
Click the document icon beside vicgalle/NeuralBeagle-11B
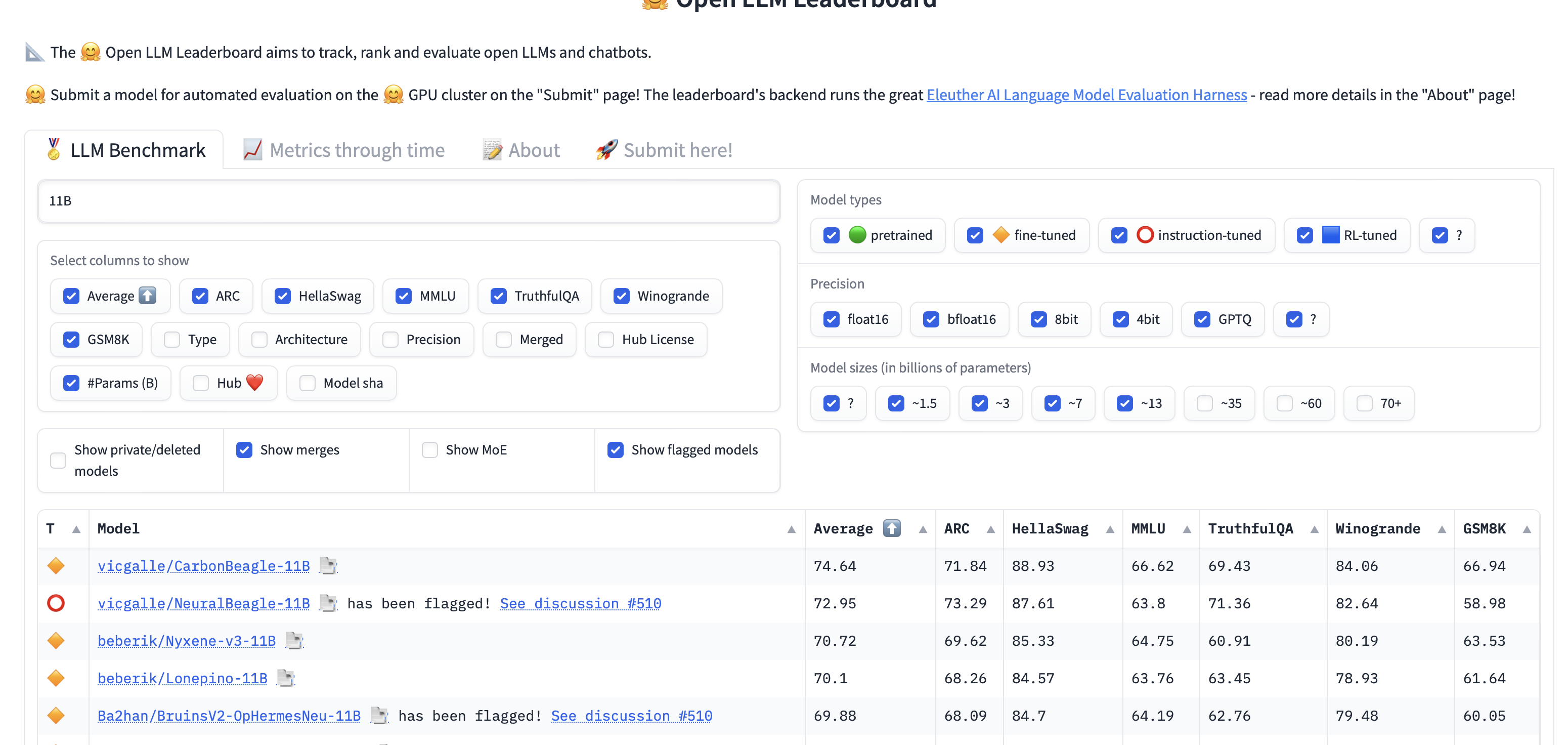pyautogui.click(x=328, y=603)
